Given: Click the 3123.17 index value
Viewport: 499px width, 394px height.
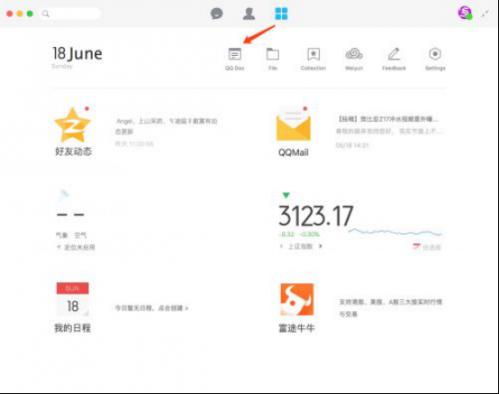Looking at the screenshot, I should (316, 216).
